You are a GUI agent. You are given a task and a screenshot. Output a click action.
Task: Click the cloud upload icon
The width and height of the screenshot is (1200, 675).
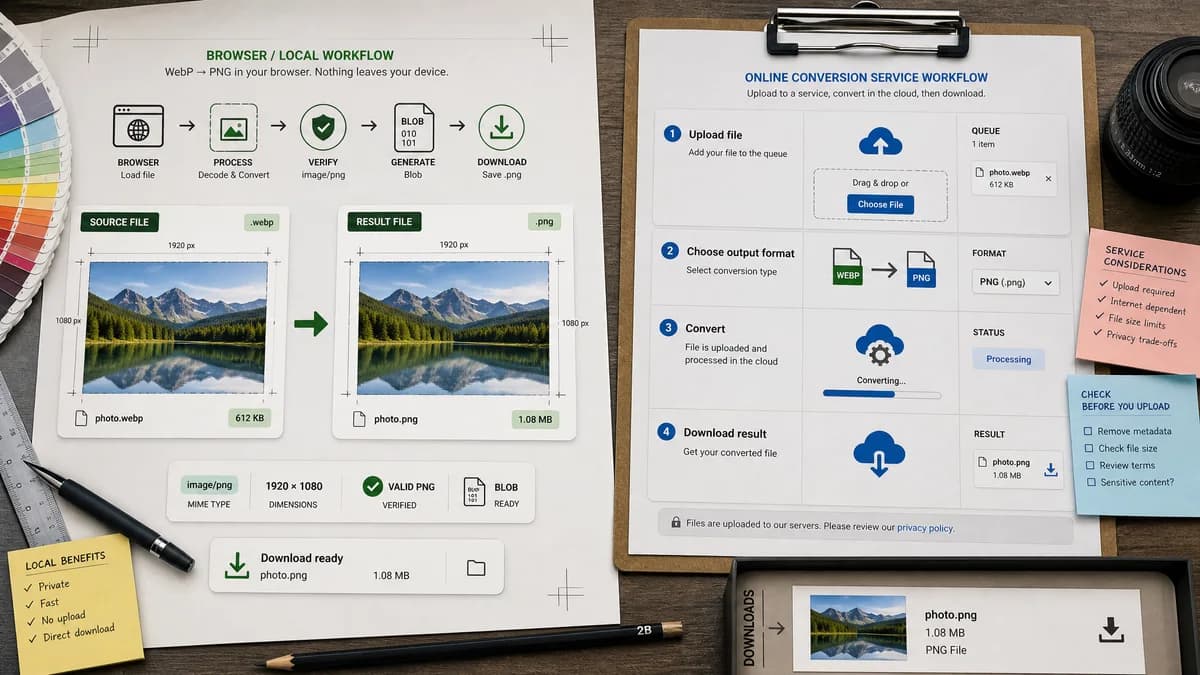click(880, 142)
